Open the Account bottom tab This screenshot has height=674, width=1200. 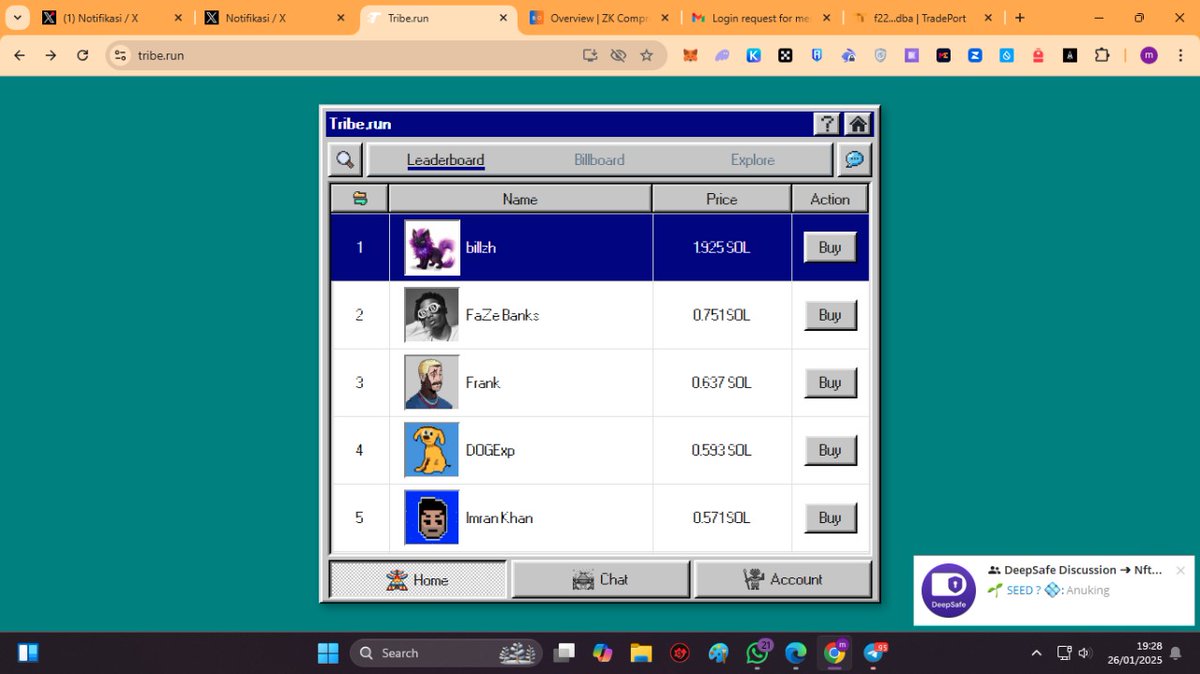(x=783, y=579)
